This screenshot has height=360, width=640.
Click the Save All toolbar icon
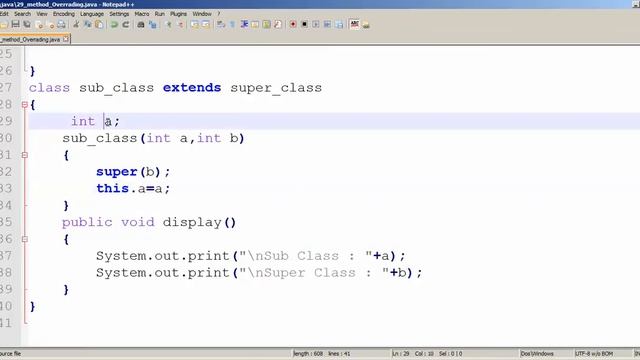(27, 24)
